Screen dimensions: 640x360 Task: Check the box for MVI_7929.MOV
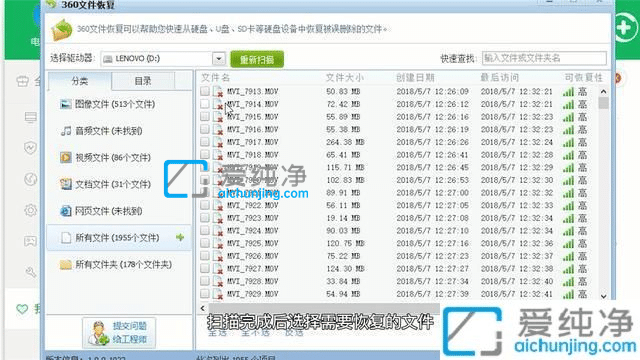point(205,293)
